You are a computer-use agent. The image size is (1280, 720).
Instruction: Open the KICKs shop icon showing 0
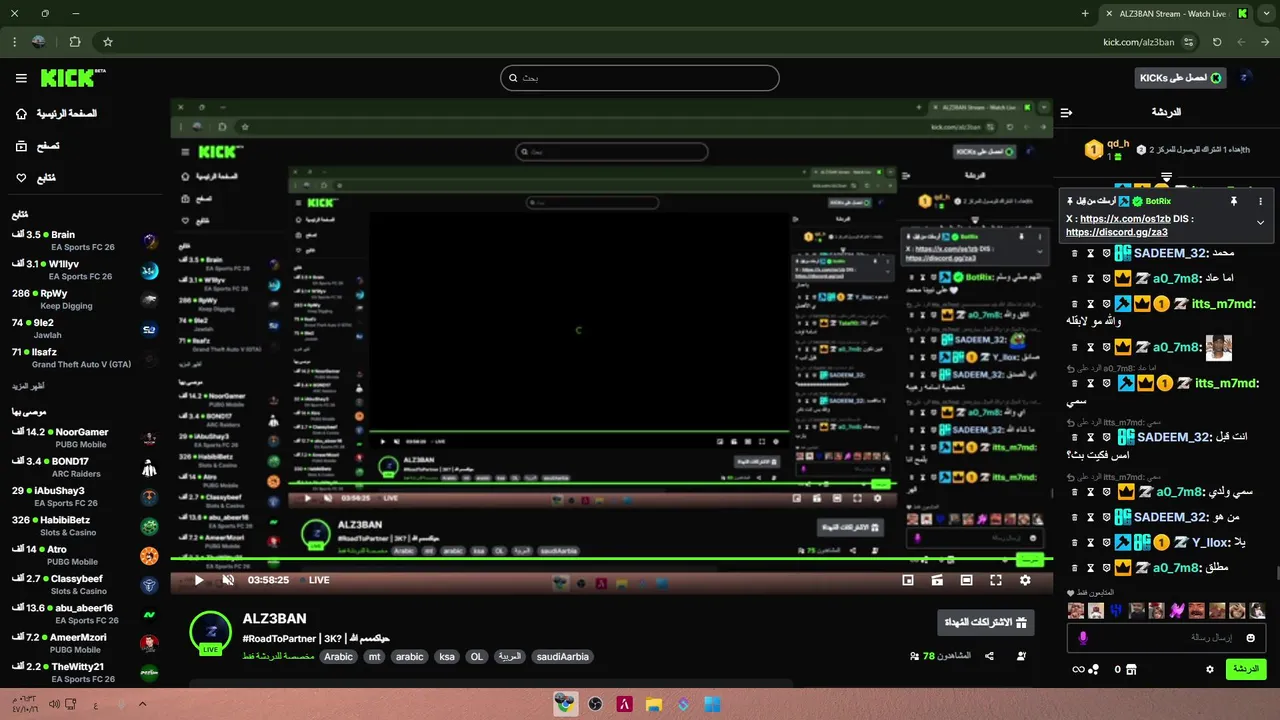1124,669
